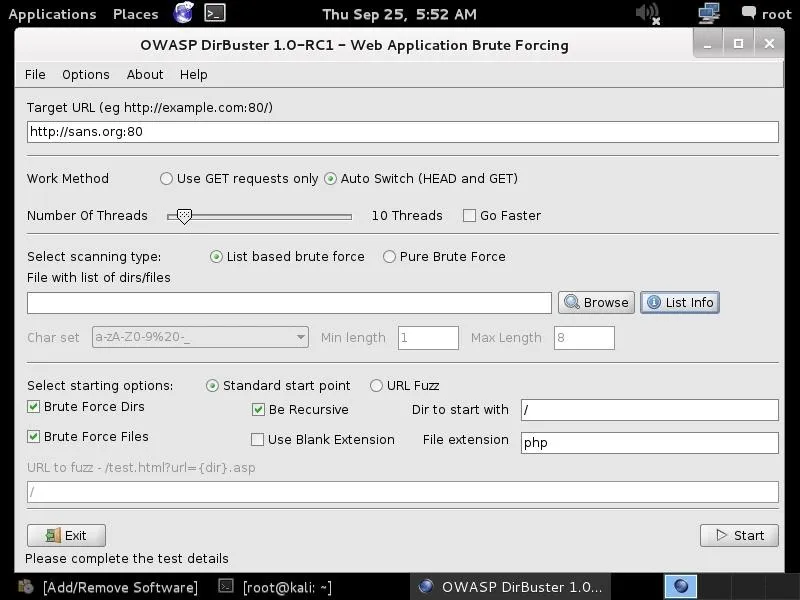Click the File extension field
Viewport: 800px width, 600px height.
pyautogui.click(x=649, y=443)
